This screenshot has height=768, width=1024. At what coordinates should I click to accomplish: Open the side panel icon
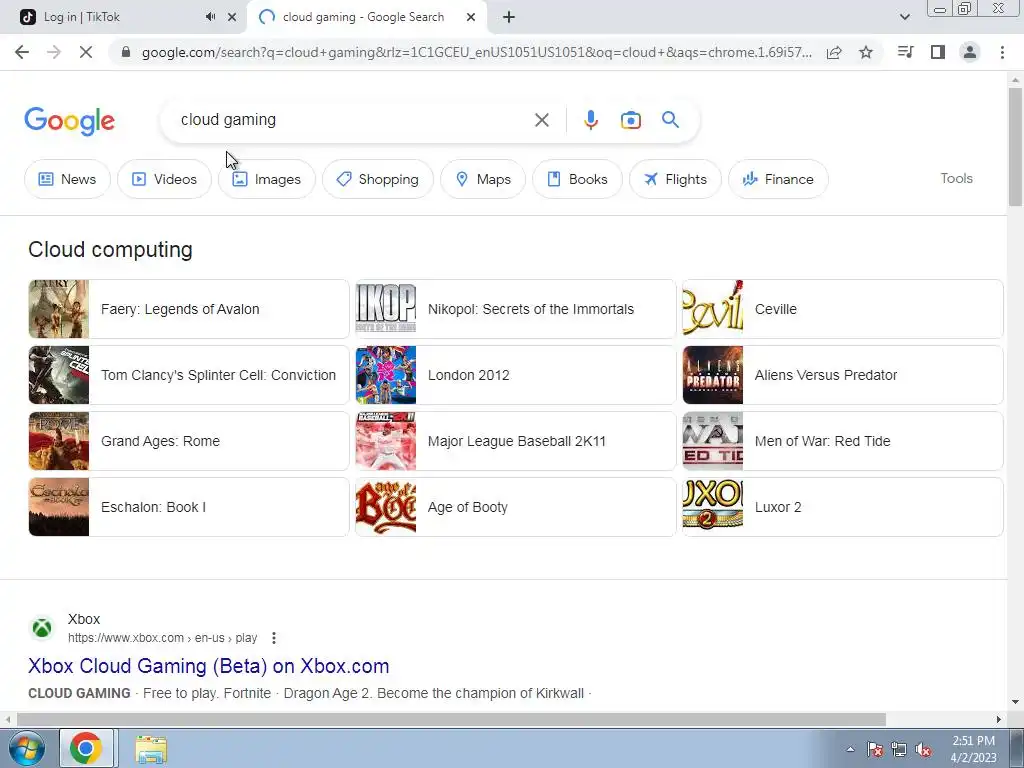click(938, 52)
